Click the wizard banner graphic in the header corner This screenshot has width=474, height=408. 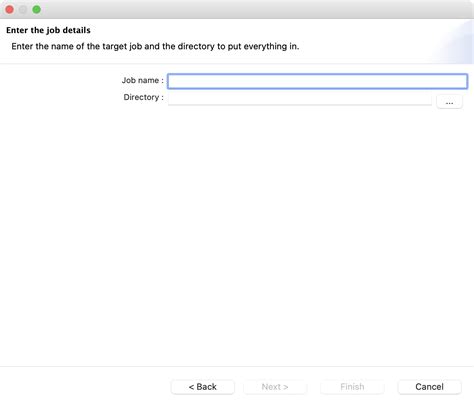pos(453,42)
